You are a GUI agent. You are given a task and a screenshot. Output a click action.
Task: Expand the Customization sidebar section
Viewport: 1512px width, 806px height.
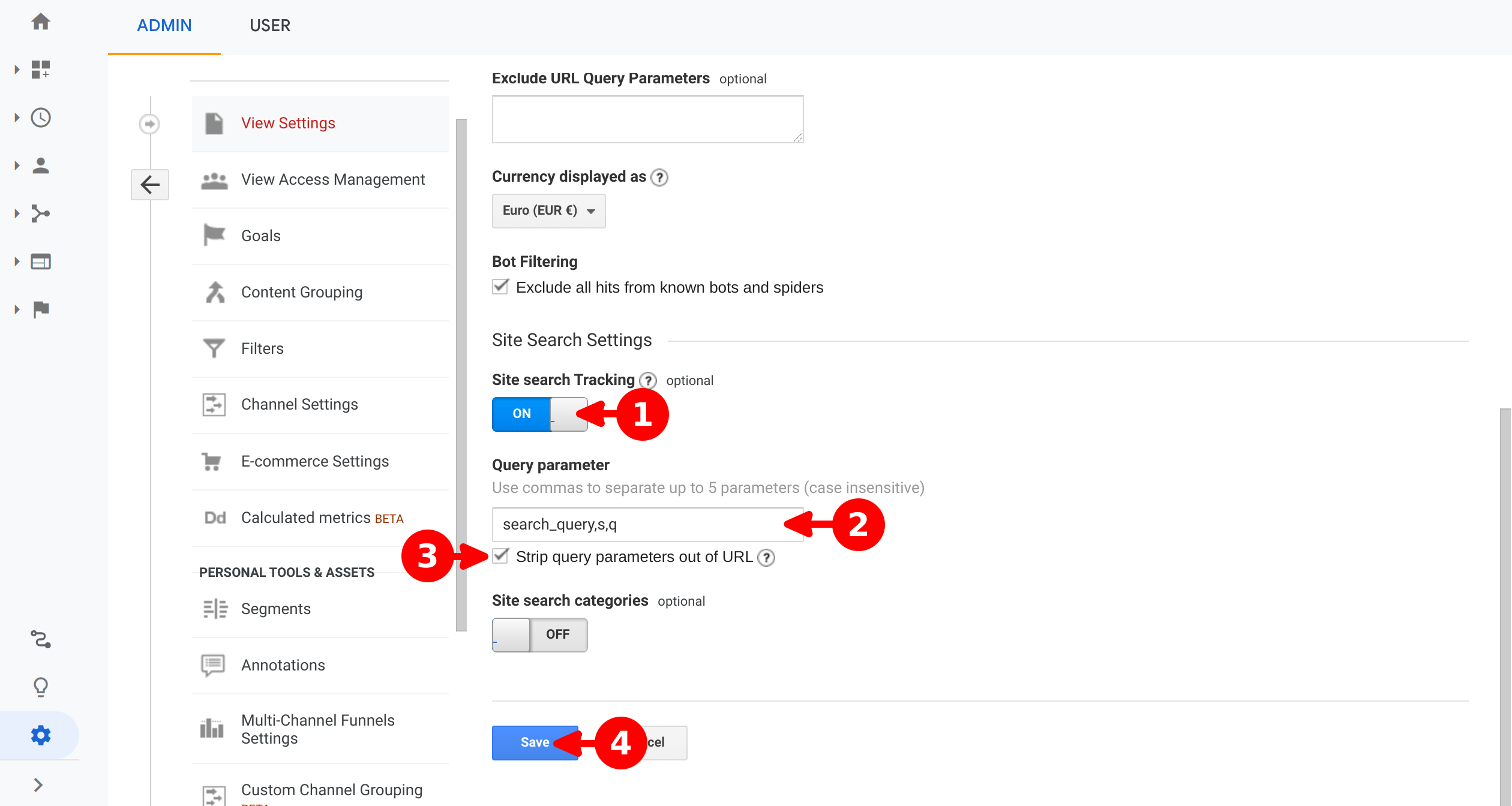40,70
